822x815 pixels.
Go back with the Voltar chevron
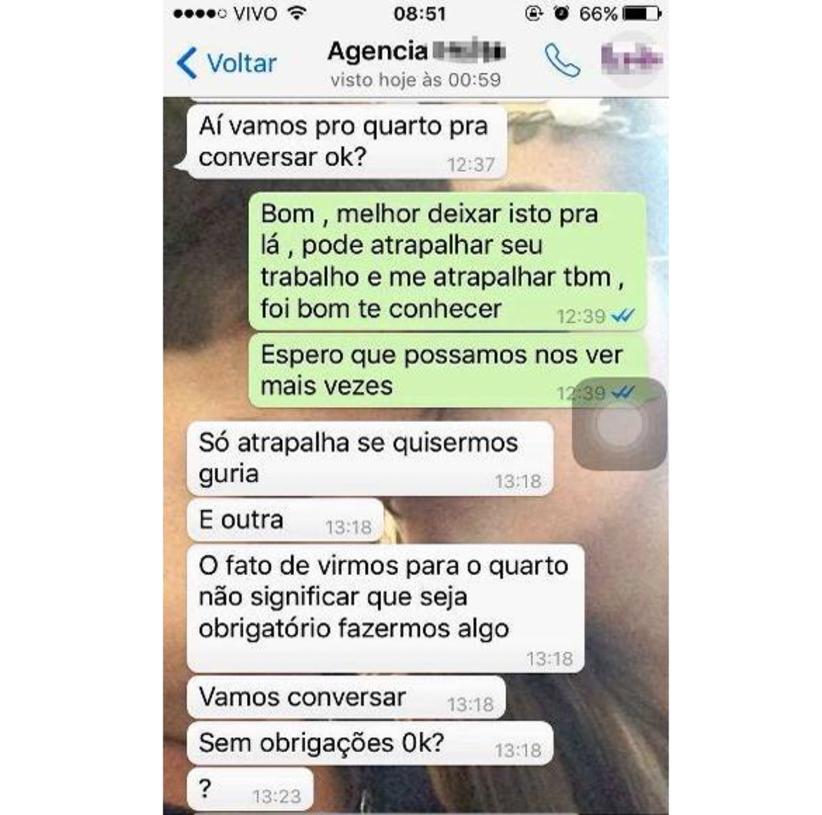click(187, 63)
